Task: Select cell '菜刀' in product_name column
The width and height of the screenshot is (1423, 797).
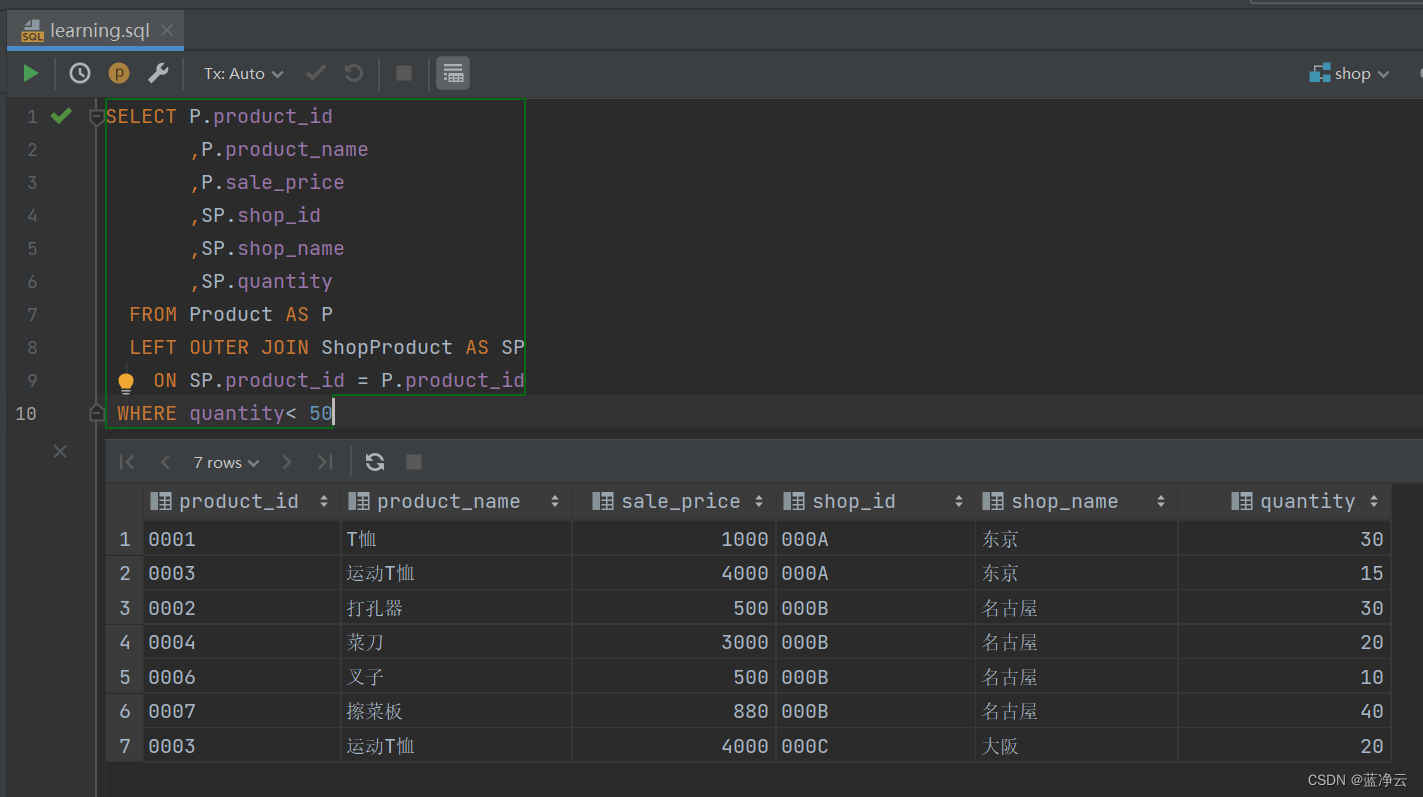Action: pos(457,642)
